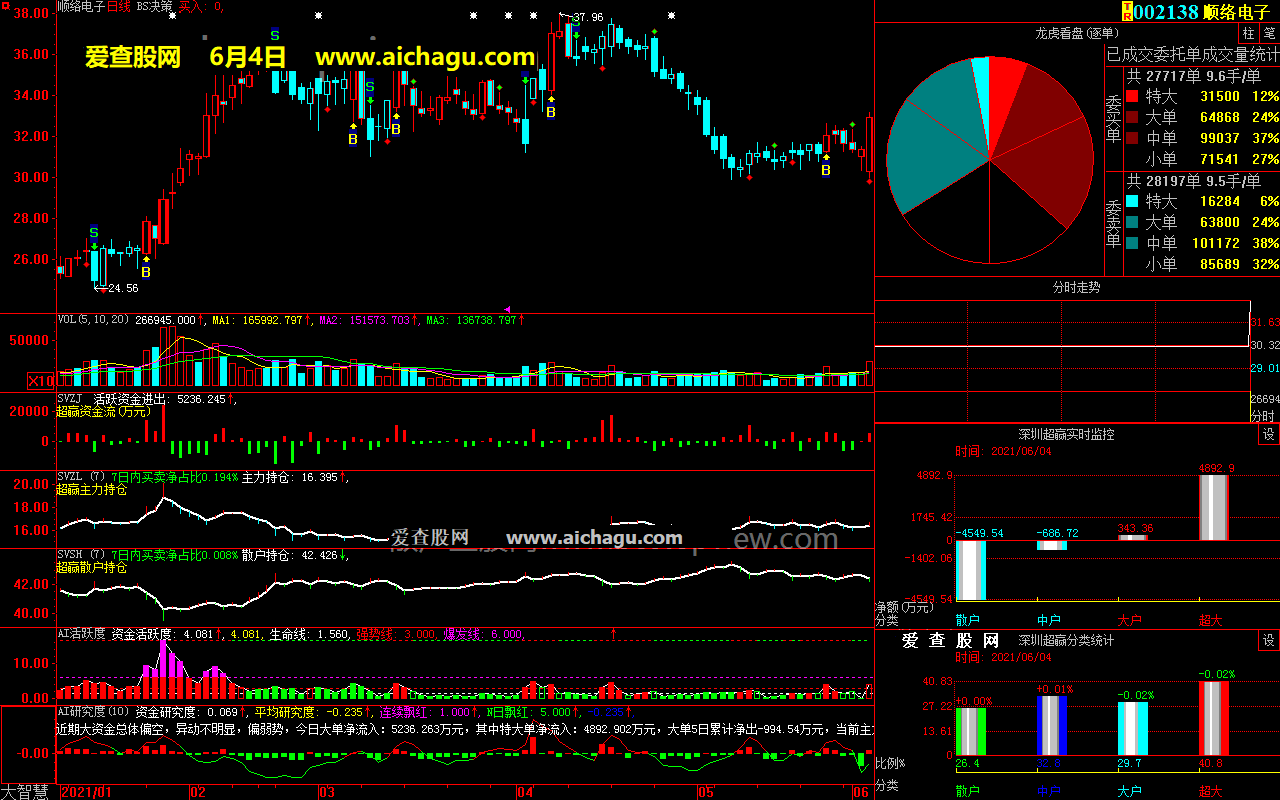
Task: Click the green 散户 bar showing 26.4
Action: [x=970, y=732]
